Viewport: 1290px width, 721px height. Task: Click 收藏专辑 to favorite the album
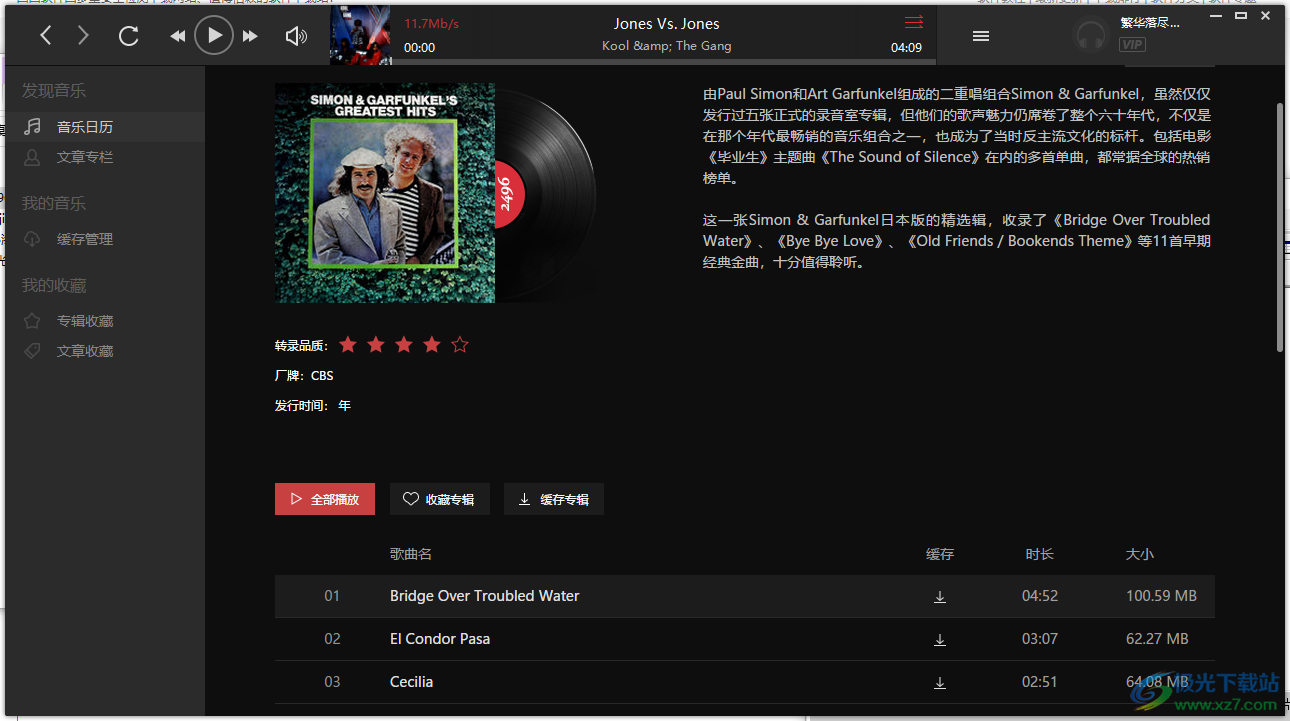coord(440,499)
